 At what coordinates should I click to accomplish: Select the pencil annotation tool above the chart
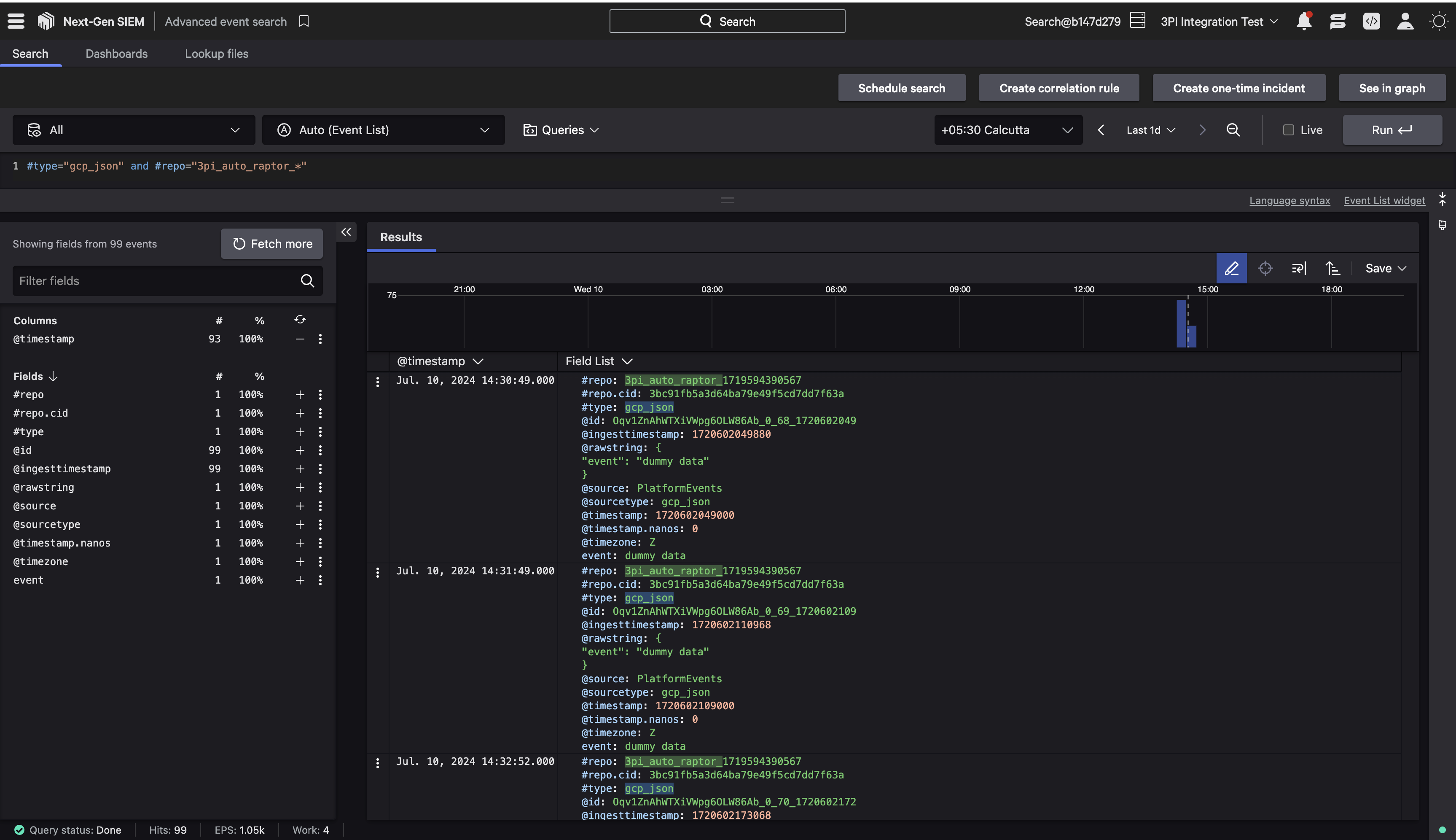click(1231, 268)
